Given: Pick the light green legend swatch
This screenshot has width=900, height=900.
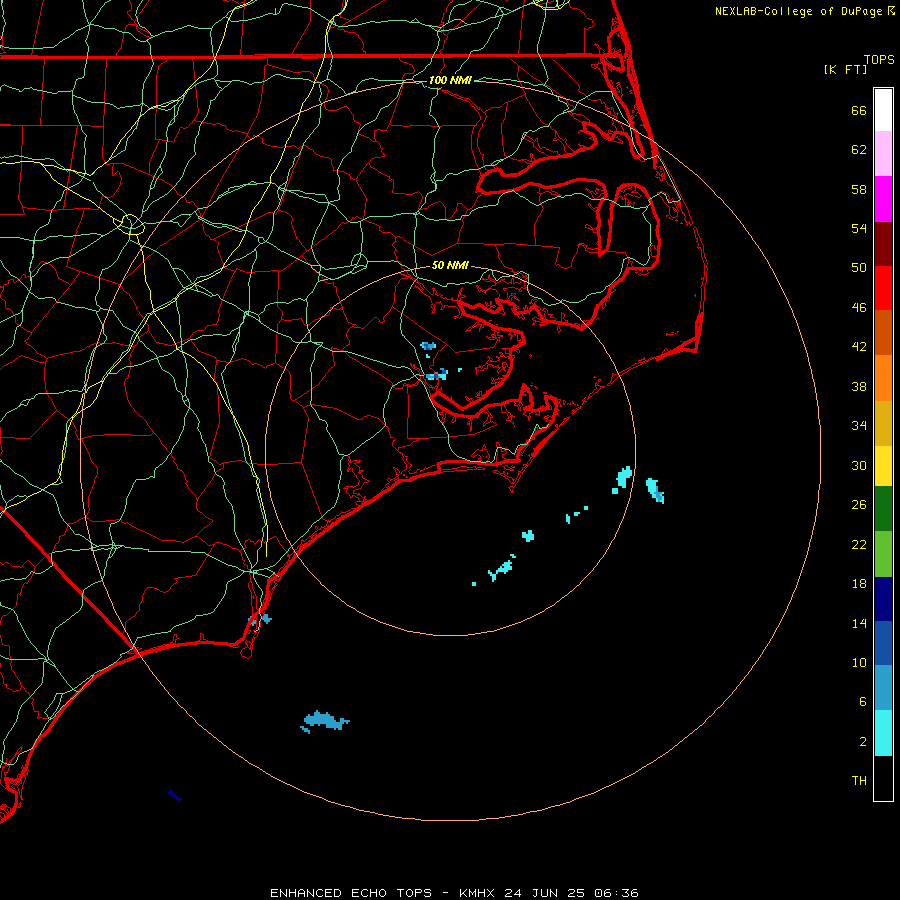Looking at the screenshot, I should tap(883, 554).
